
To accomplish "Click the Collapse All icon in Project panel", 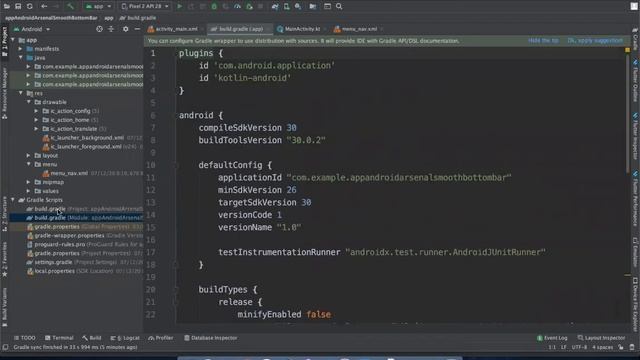I will coord(111,29).
